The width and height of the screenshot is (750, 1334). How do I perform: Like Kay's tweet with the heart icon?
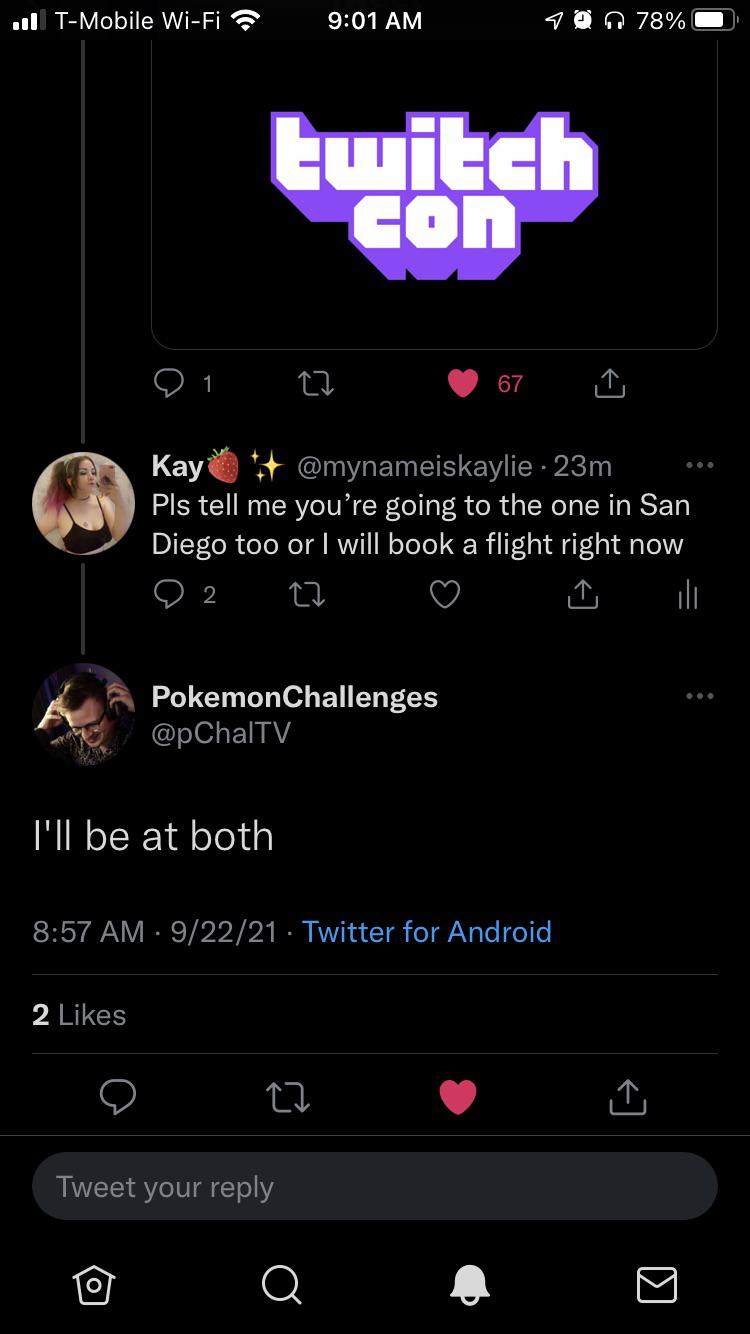point(445,595)
